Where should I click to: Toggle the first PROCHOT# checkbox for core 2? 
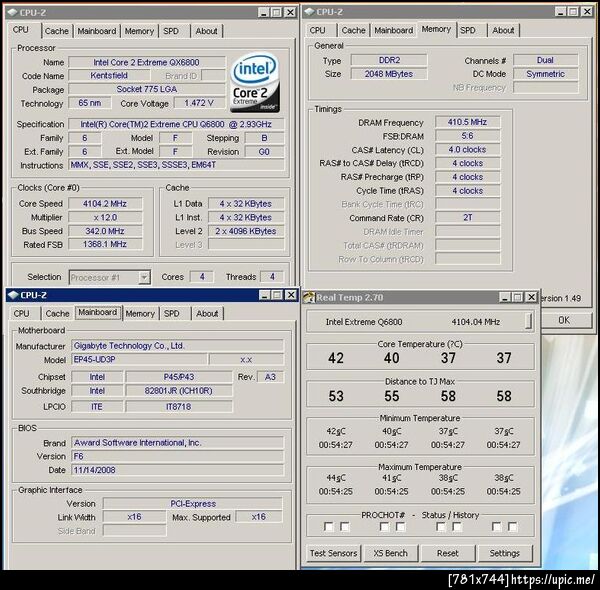tap(440, 527)
